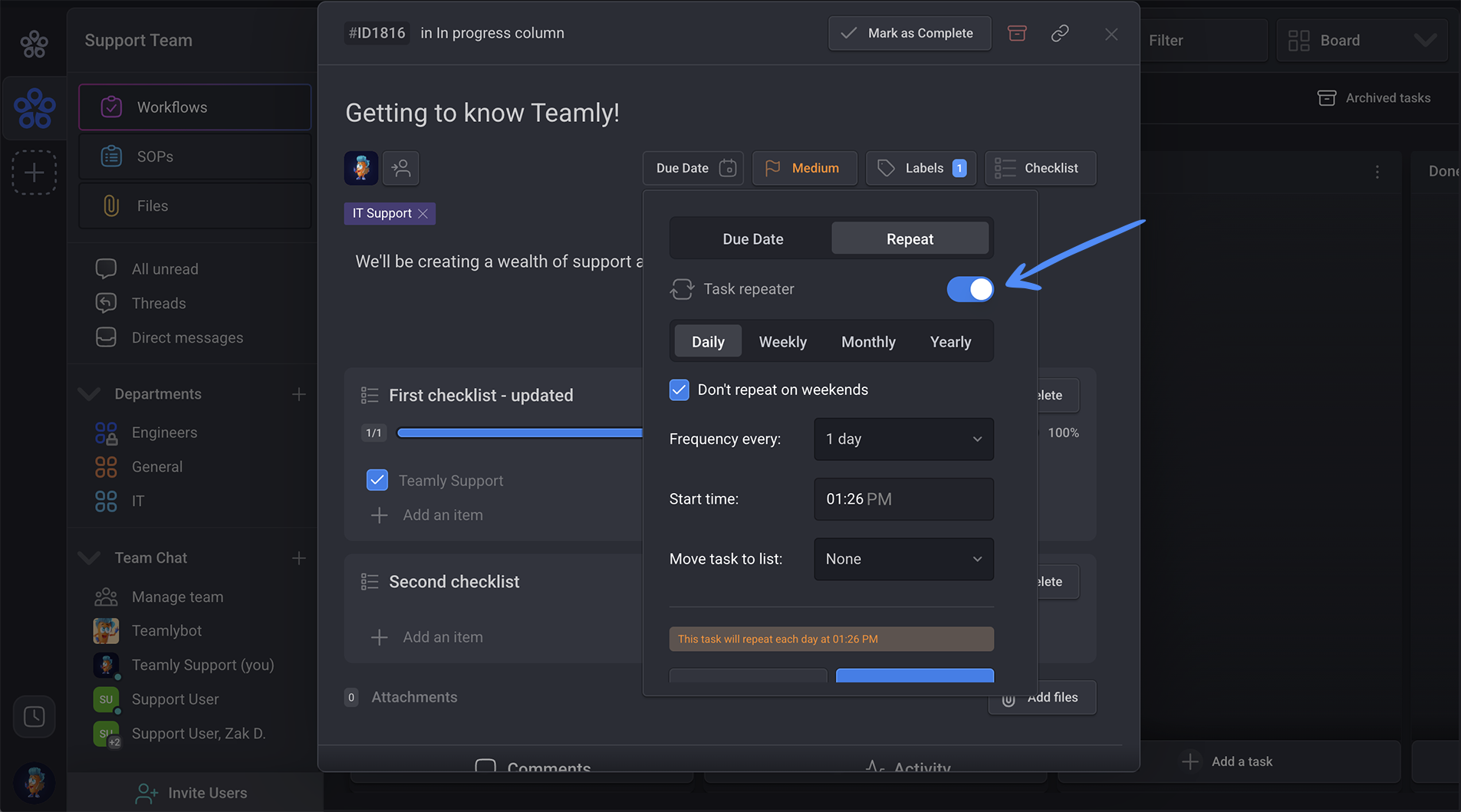Open the IT department
The width and height of the screenshot is (1461, 812).
[x=137, y=501]
